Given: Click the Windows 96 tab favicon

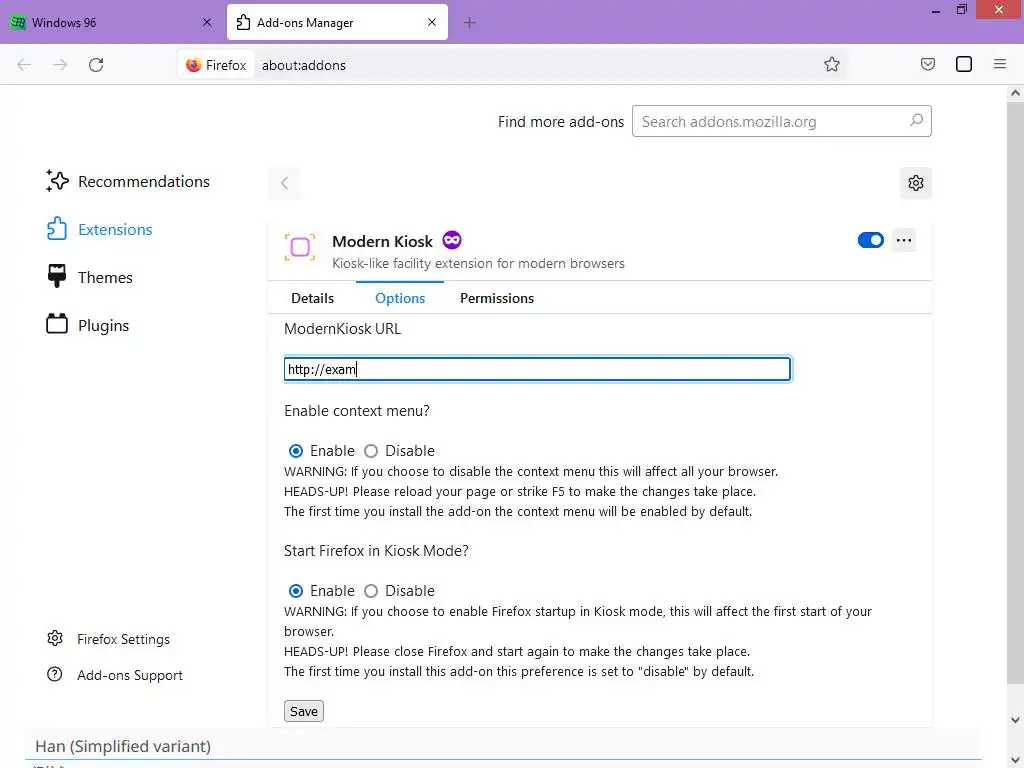Looking at the screenshot, I should coord(18,22).
